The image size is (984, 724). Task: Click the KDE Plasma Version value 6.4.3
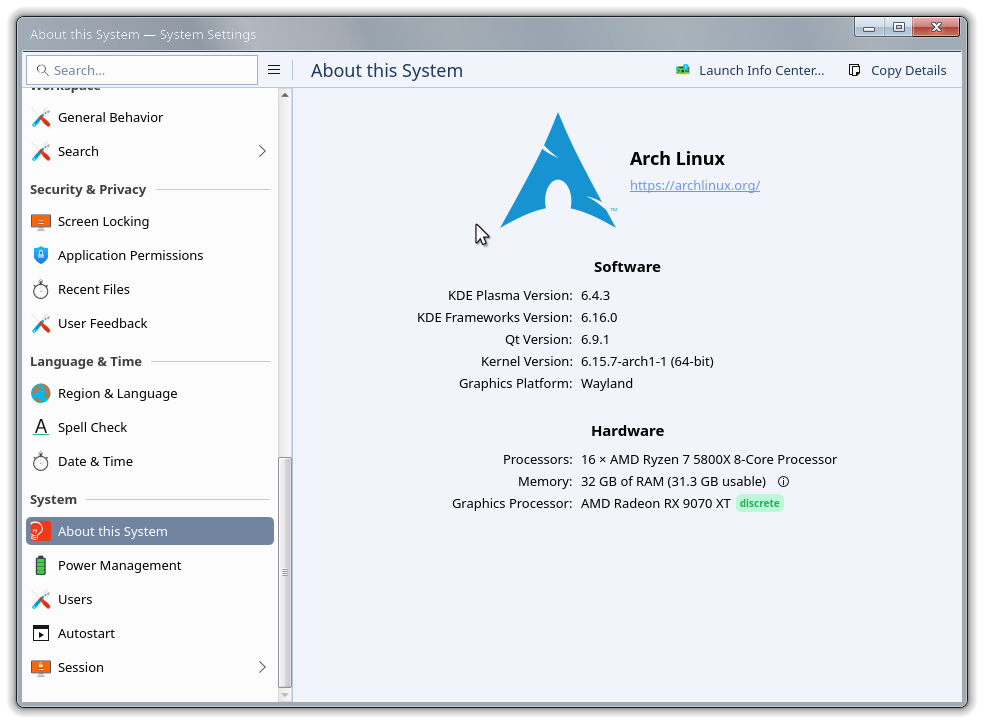pos(596,295)
